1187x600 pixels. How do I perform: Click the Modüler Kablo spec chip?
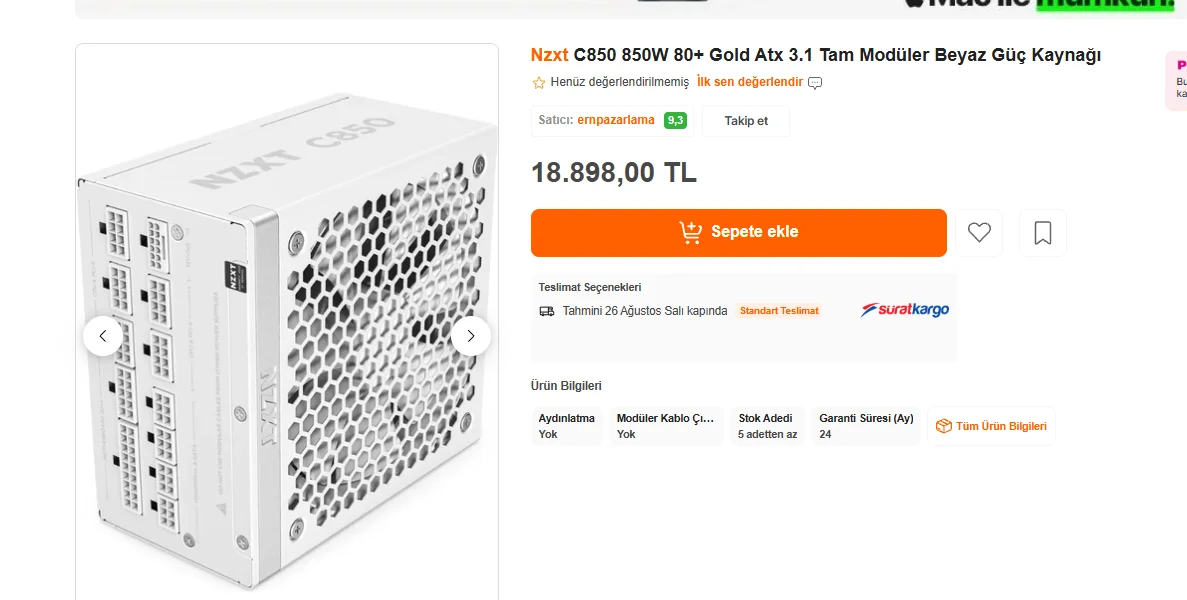click(666, 426)
